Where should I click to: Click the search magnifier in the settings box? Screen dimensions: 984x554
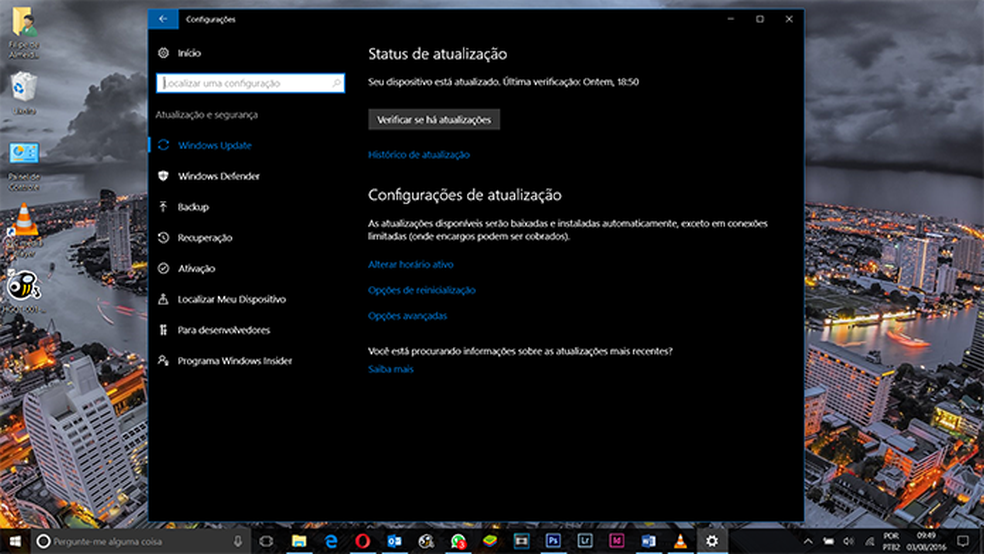pyautogui.click(x=336, y=83)
